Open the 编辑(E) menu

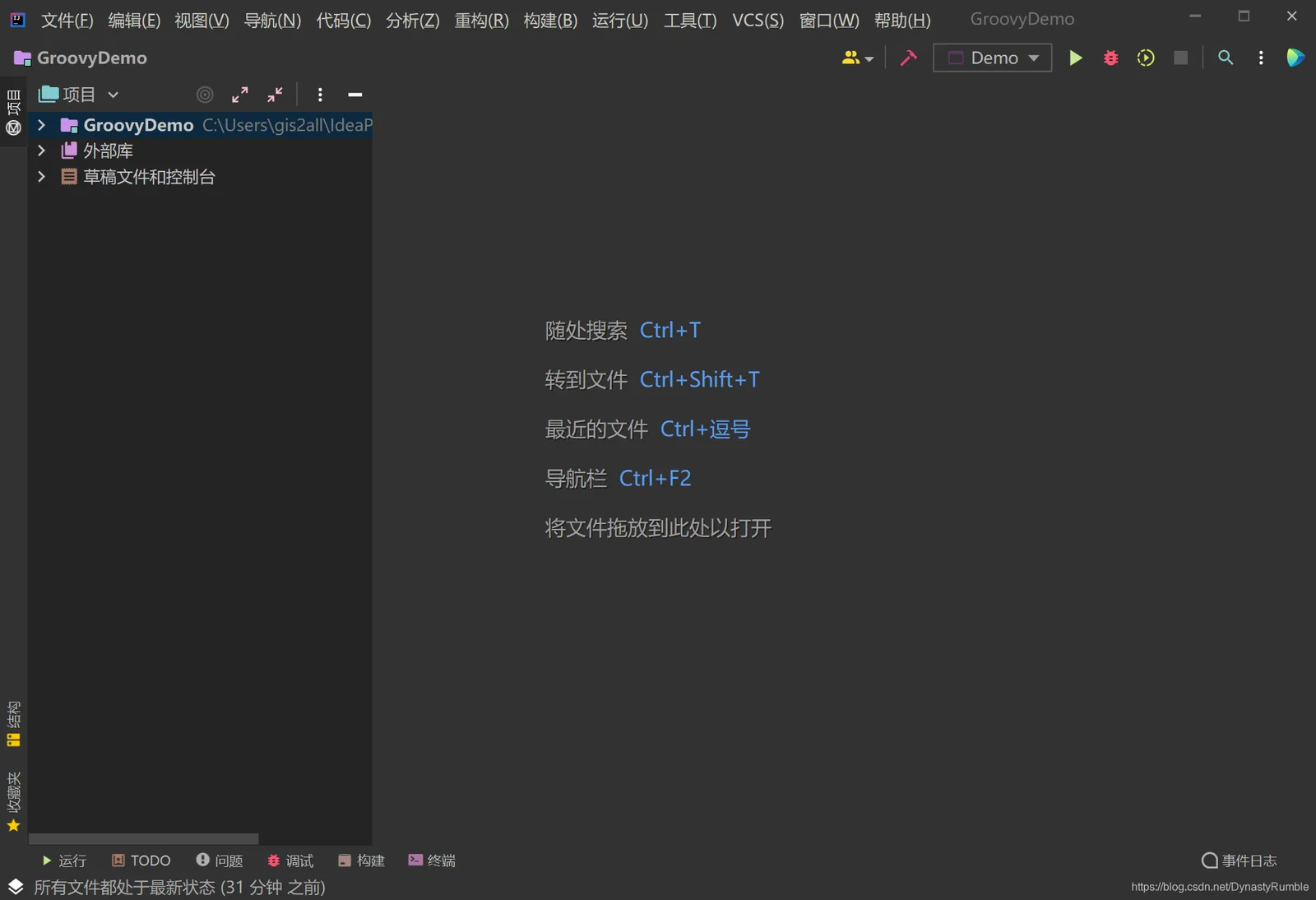coord(134,20)
